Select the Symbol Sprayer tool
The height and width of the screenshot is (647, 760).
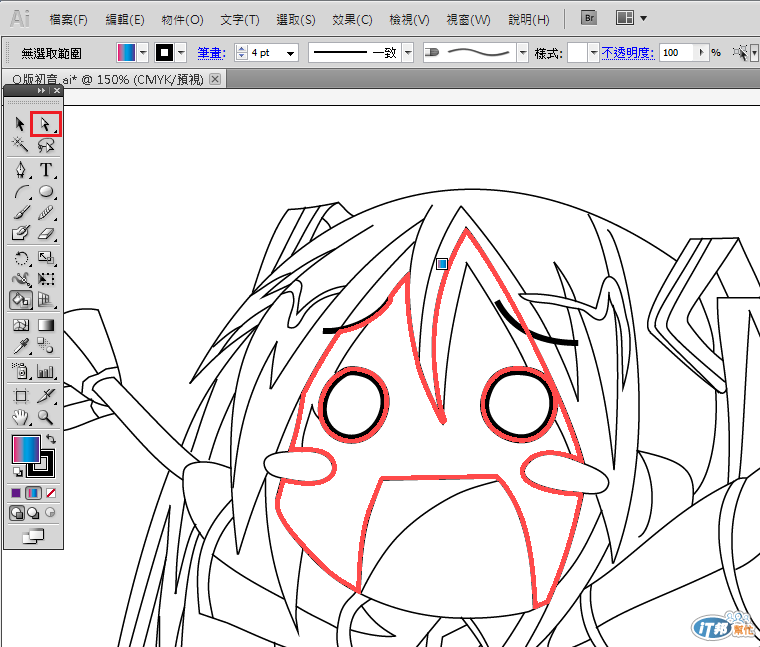click(x=21, y=371)
